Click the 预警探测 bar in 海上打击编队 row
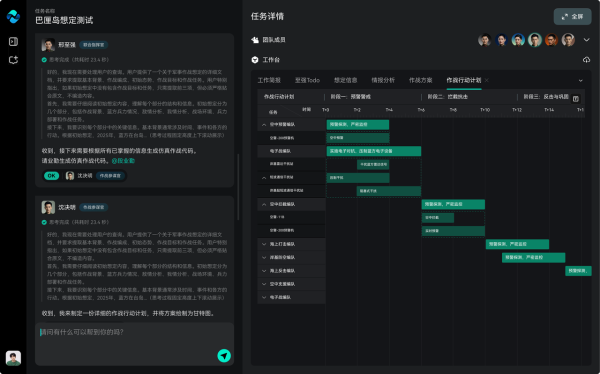600x374 pixels. [517, 244]
